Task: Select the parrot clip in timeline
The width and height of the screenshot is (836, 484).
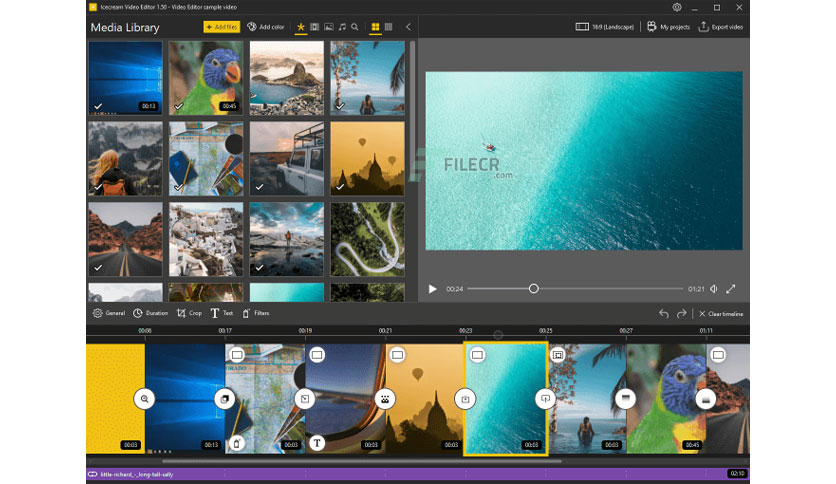Action: click(x=666, y=399)
